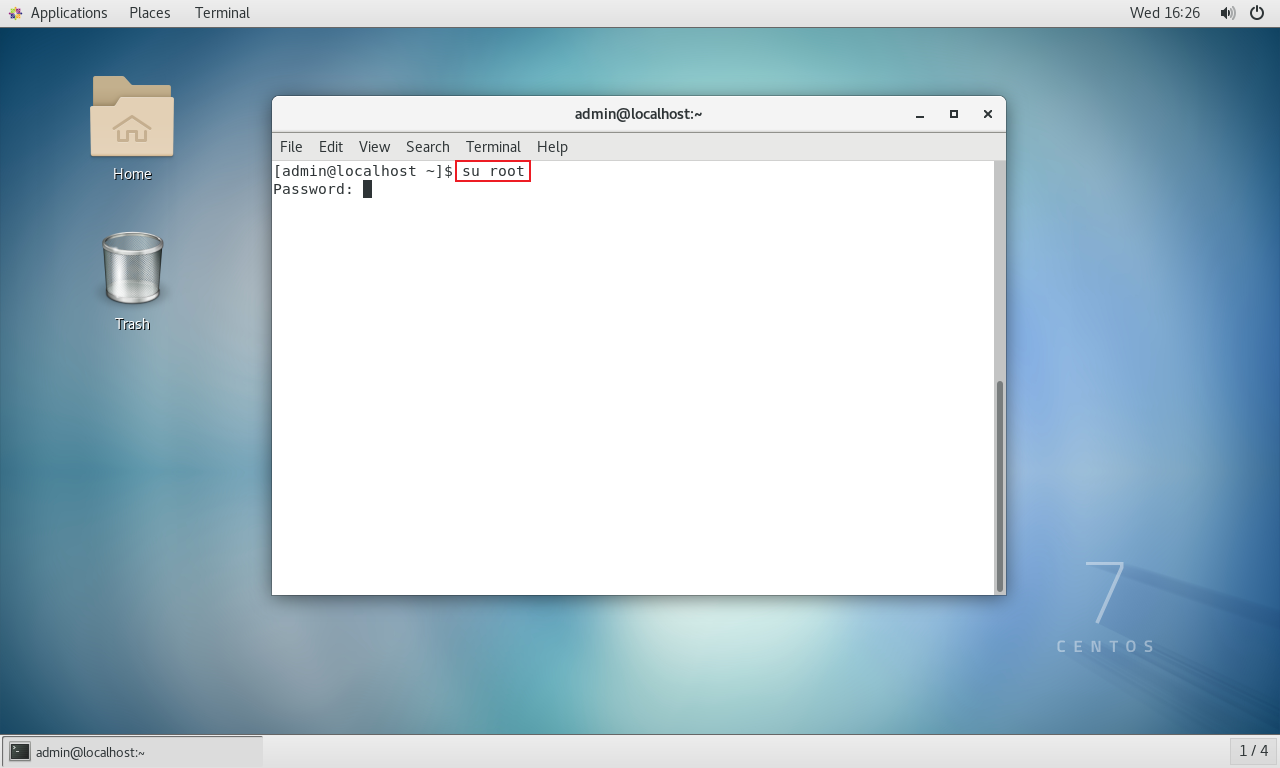This screenshot has height=768, width=1280.
Task: Open the Terminal menu in terminal menubar
Action: pyautogui.click(x=493, y=146)
